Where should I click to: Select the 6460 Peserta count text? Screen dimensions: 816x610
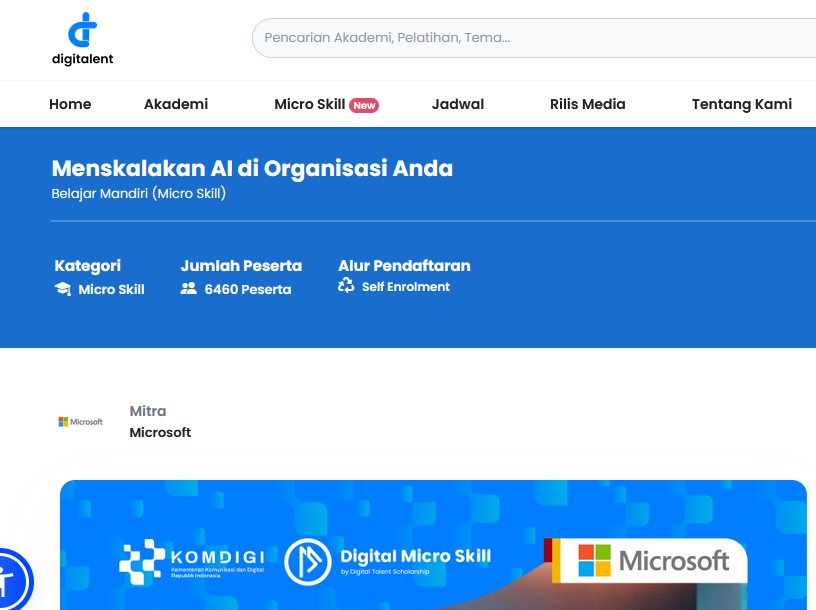click(x=248, y=289)
